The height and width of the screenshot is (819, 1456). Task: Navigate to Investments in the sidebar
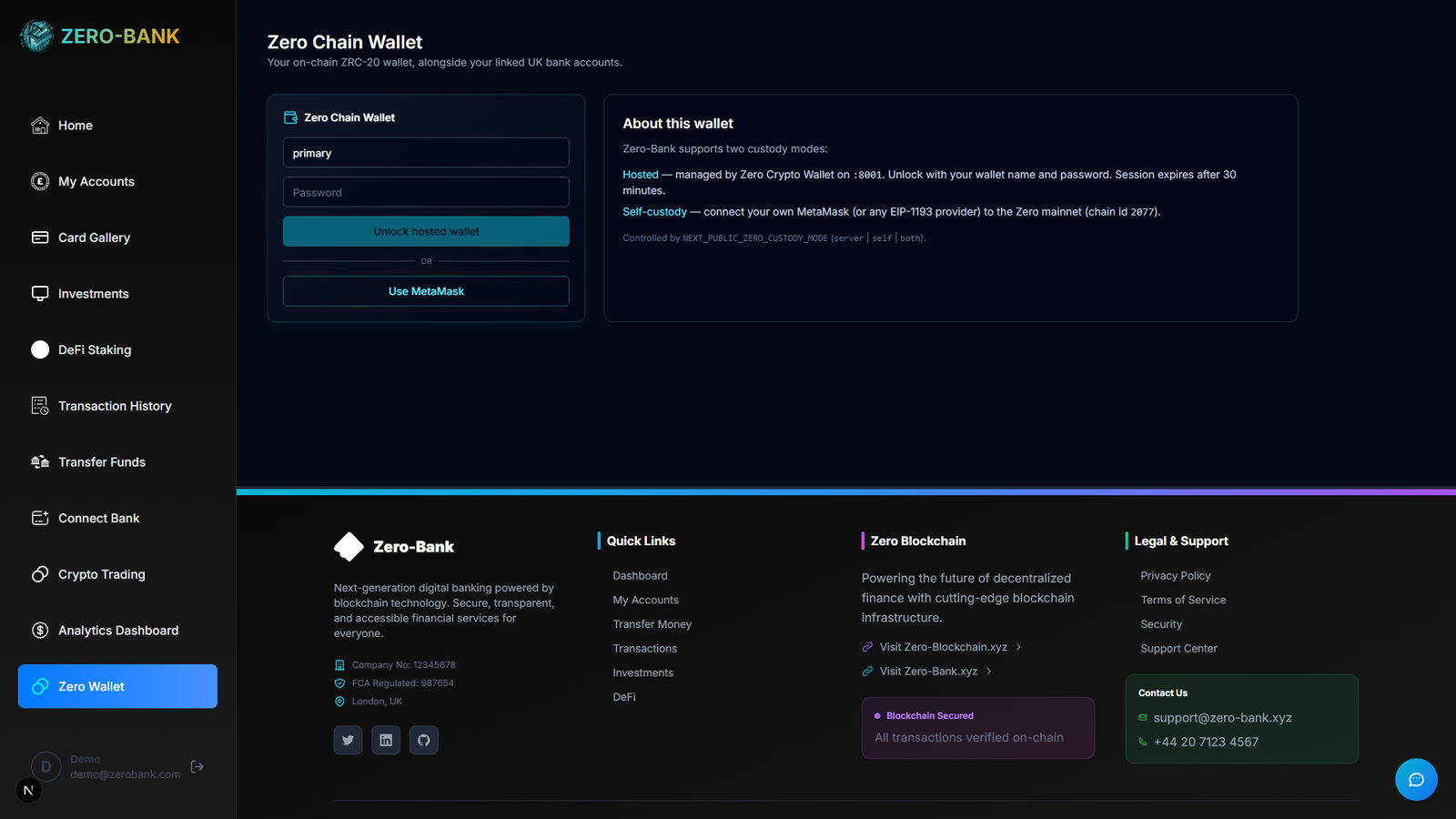point(117,294)
